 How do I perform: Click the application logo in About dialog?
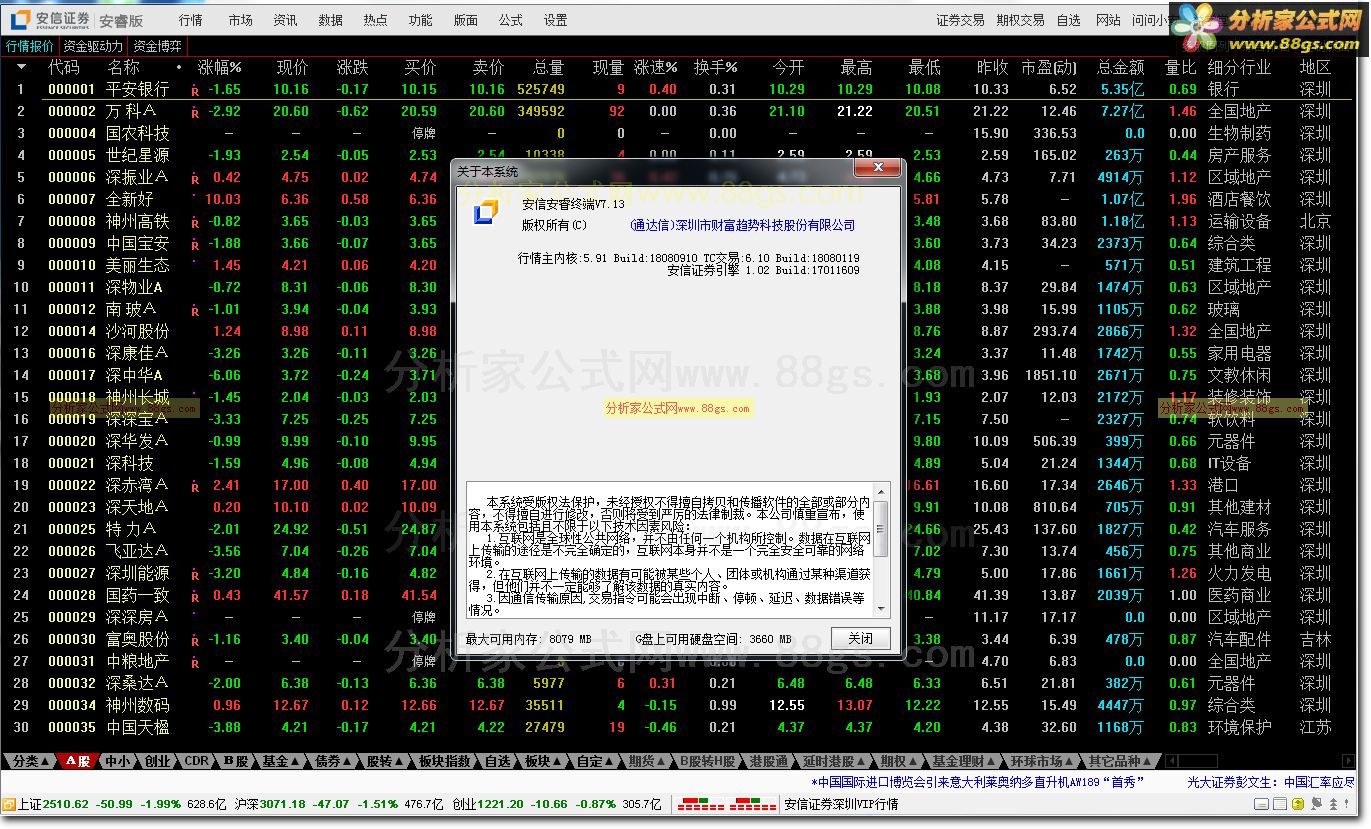(x=484, y=213)
